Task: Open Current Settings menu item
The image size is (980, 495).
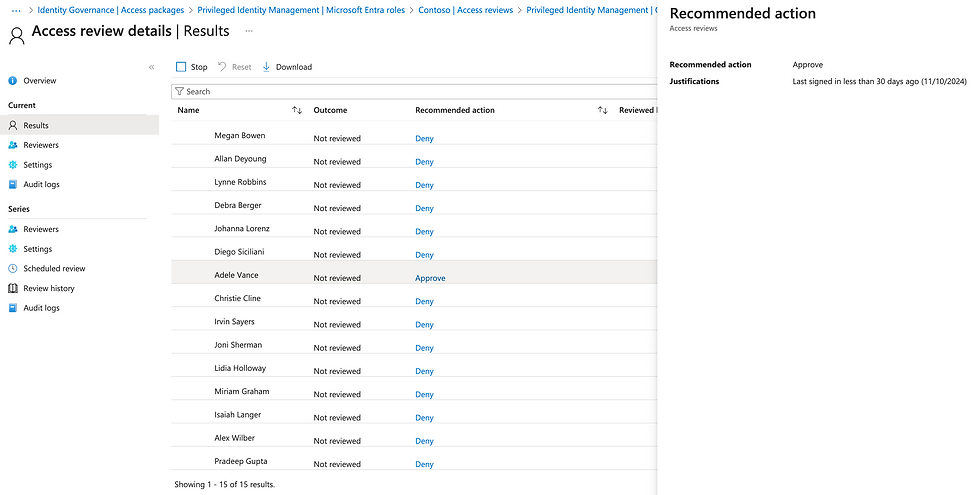Action: pos(38,165)
